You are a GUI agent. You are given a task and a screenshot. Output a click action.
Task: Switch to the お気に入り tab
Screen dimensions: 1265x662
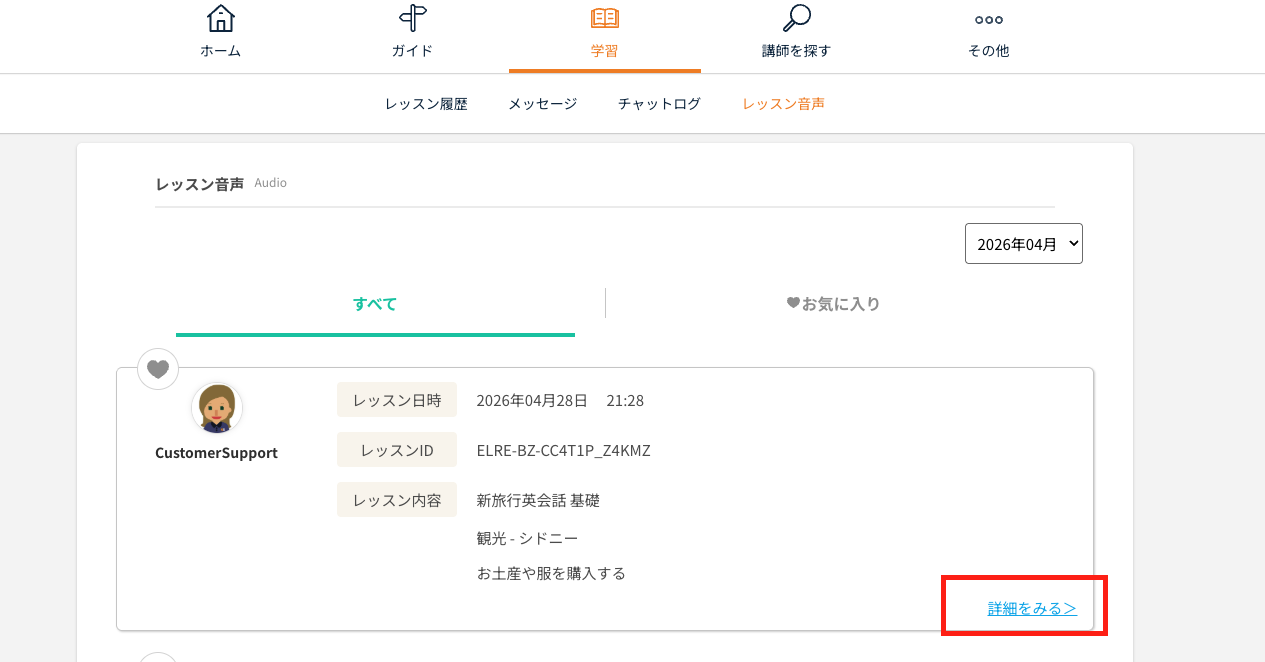pos(833,304)
